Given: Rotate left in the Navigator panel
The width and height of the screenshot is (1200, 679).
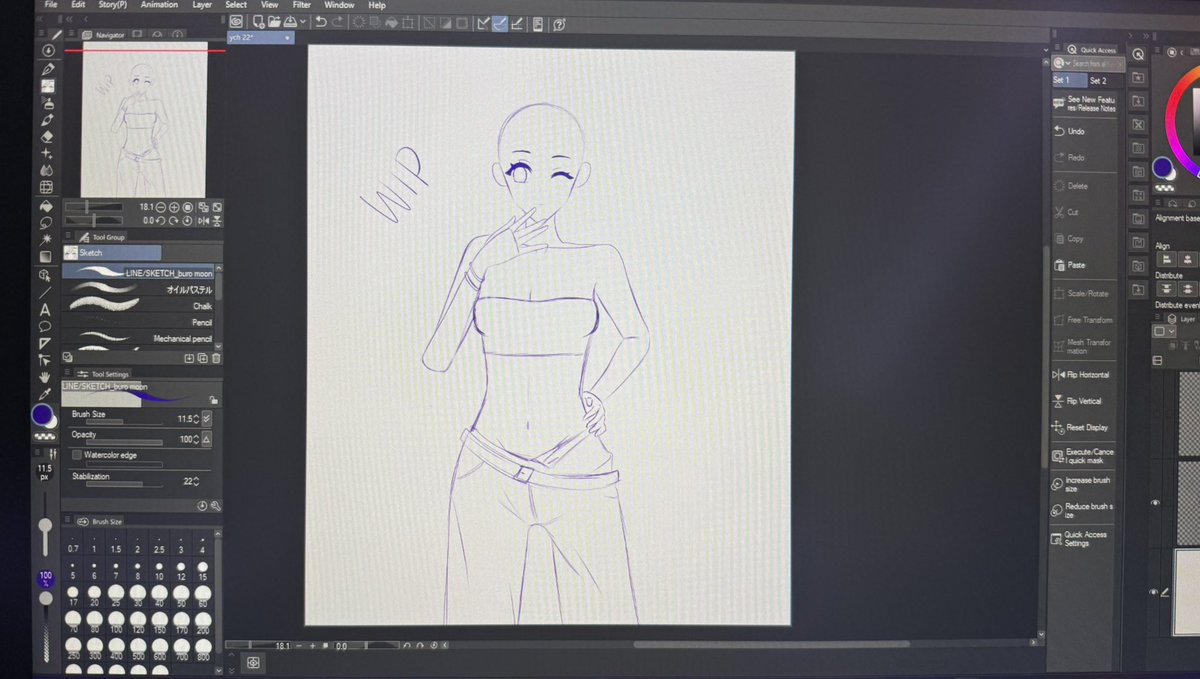Looking at the screenshot, I should [161, 221].
